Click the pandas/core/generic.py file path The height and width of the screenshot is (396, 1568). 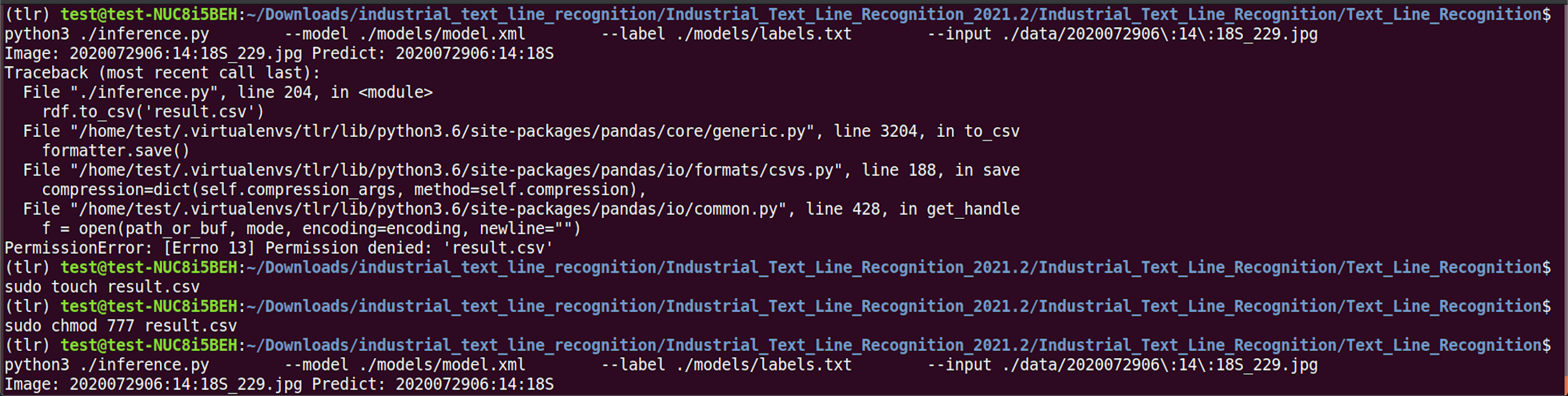(x=442, y=132)
